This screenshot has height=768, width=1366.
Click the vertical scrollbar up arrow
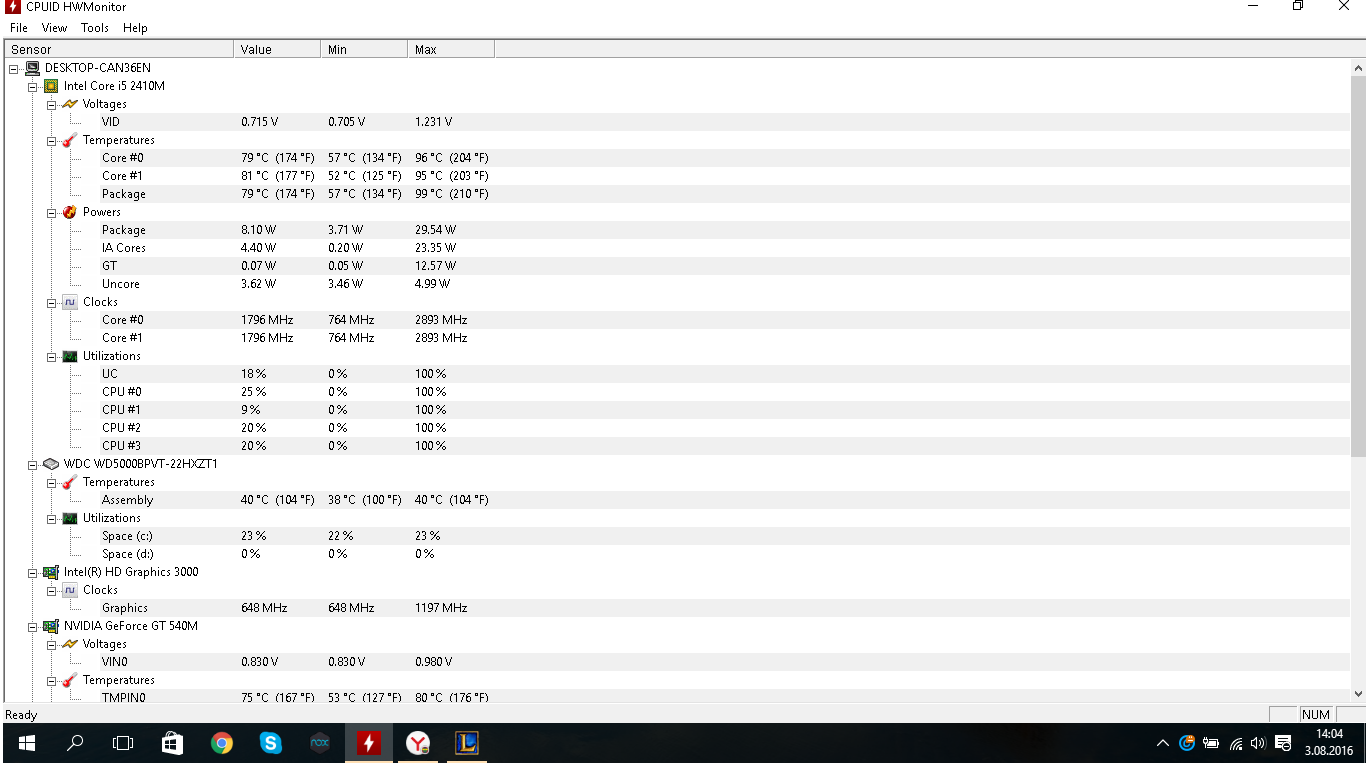(x=1357, y=68)
